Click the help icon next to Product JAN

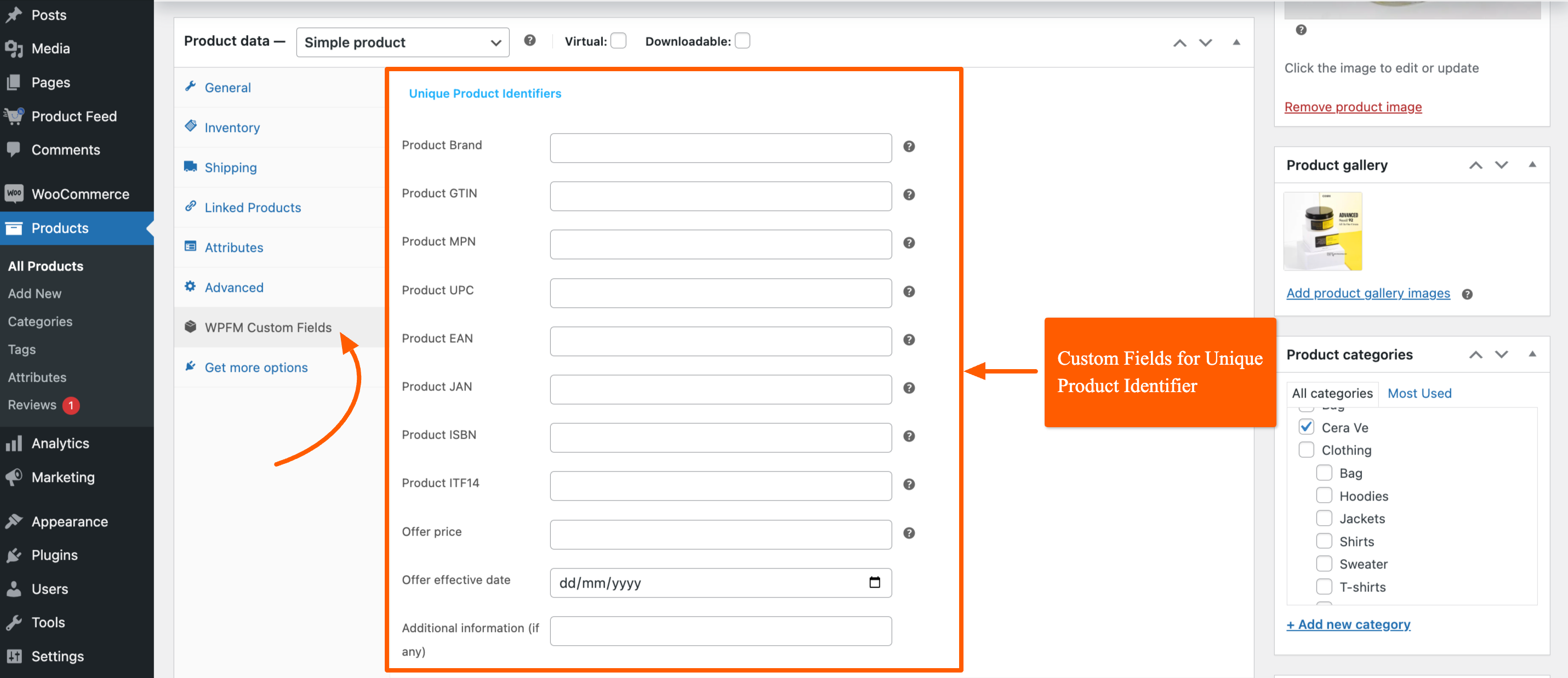(x=909, y=388)
